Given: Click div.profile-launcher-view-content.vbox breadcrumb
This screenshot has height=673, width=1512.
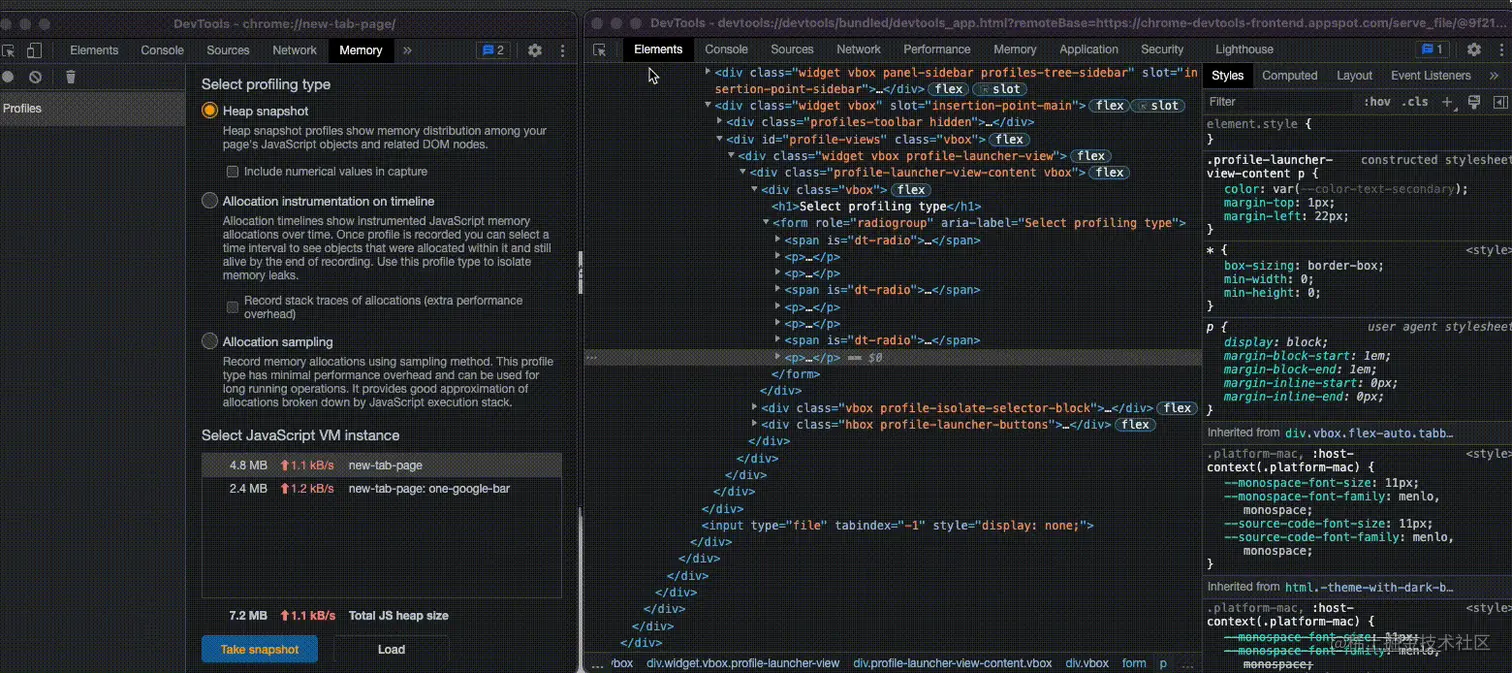Looking at the screenshot, I should [x=952, y=663].
